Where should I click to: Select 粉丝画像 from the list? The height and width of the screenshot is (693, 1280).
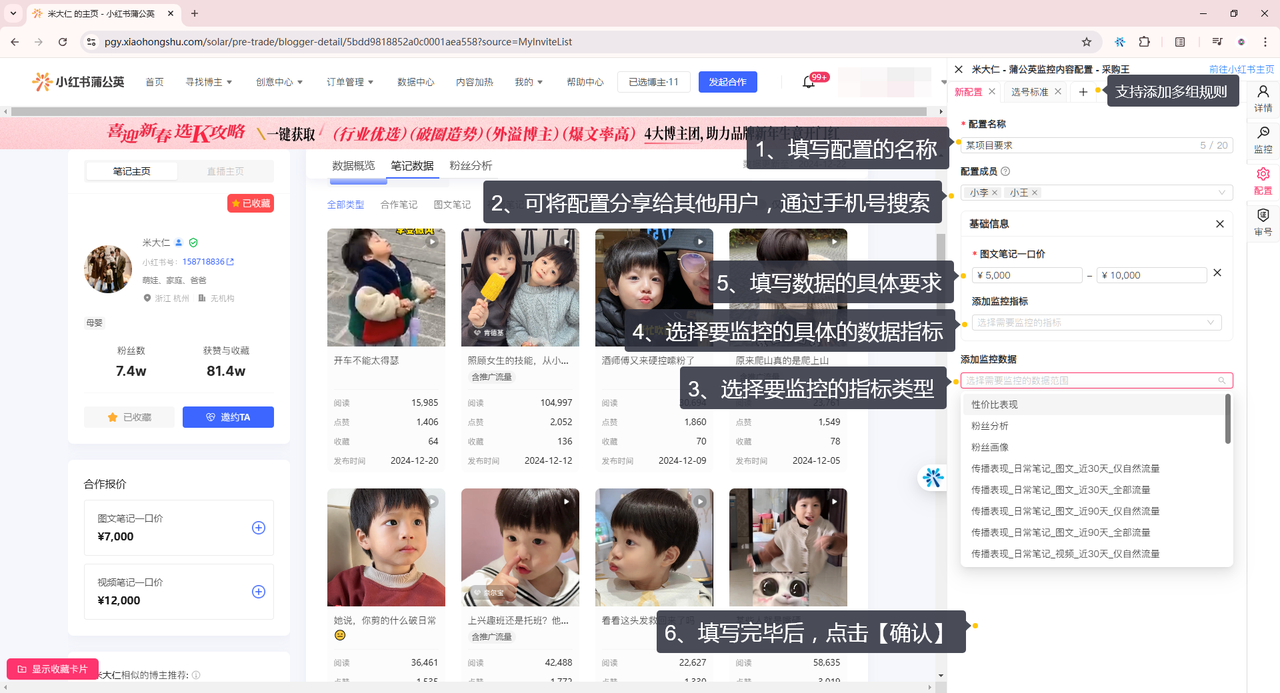click(990, 447)
